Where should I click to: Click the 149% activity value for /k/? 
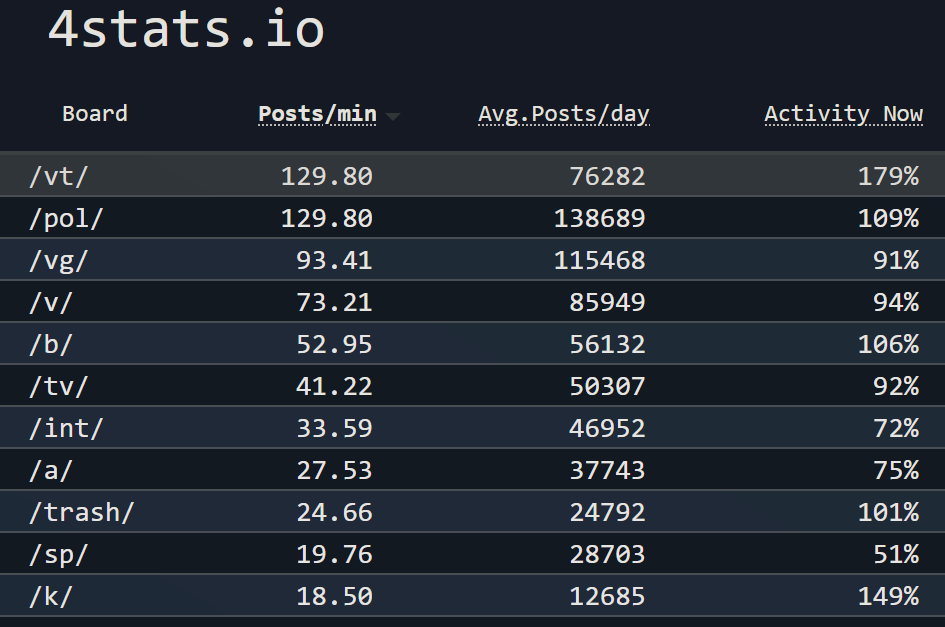click(x=888, y=596)
